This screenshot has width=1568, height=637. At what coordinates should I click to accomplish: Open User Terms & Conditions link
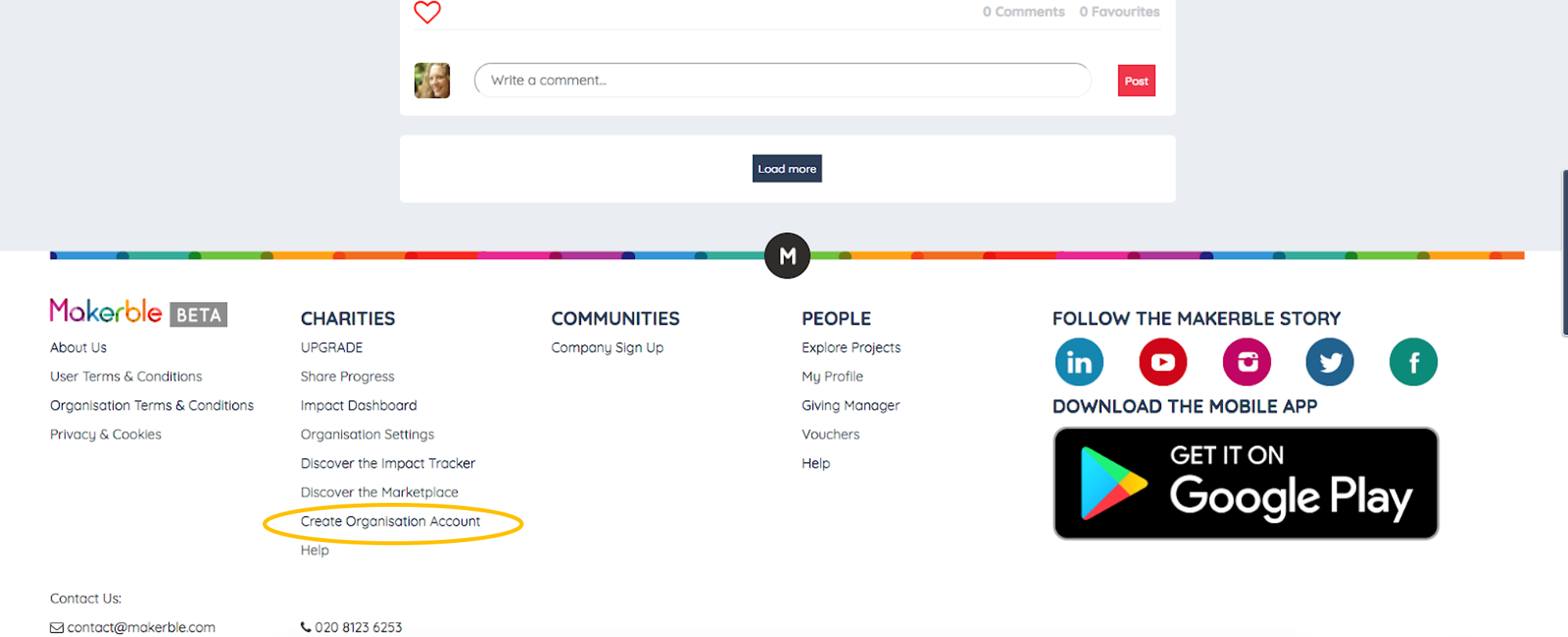pyautogui.click(x=126, y=377)
